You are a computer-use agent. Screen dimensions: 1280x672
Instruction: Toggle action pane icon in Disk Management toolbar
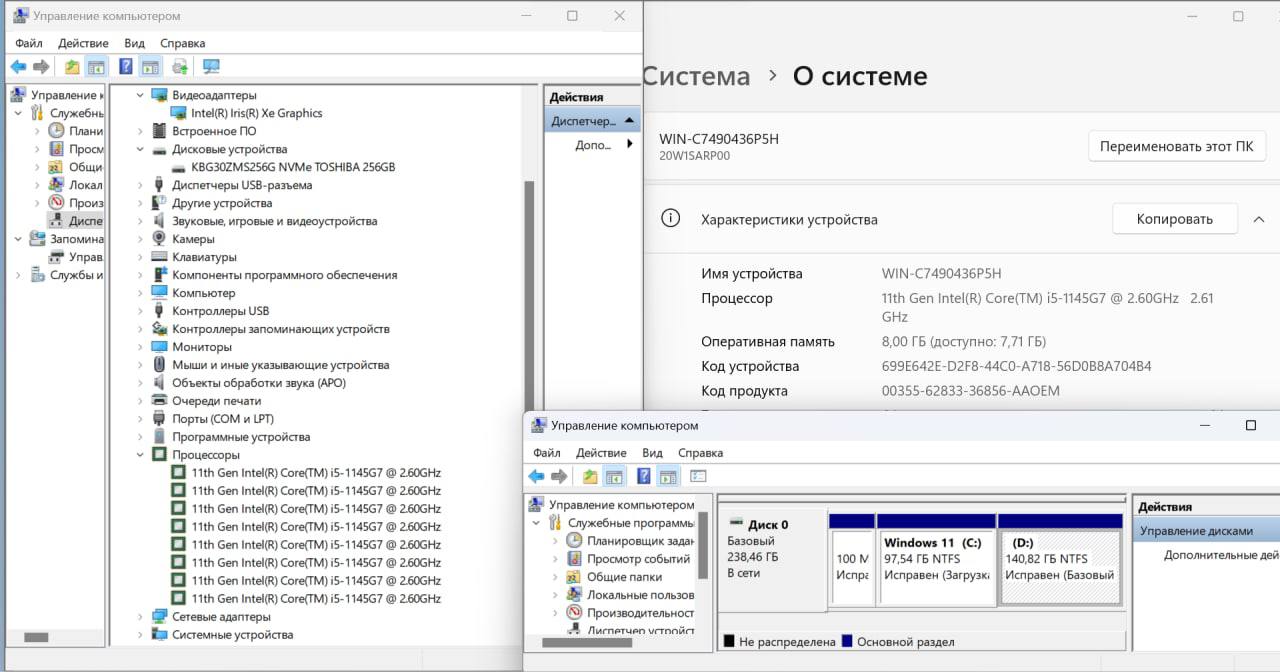click(x=668, y=476)
